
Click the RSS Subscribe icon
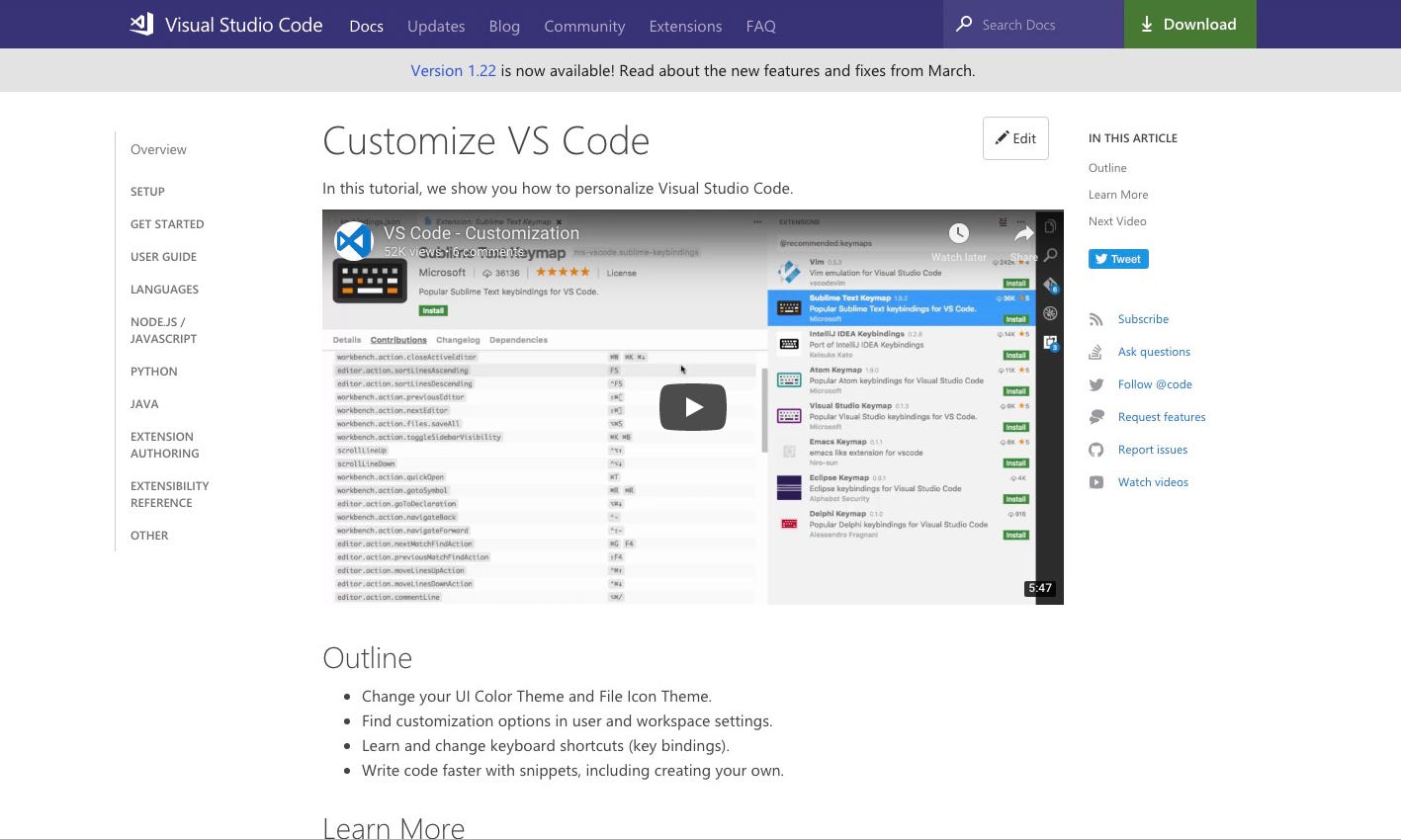1095,319
